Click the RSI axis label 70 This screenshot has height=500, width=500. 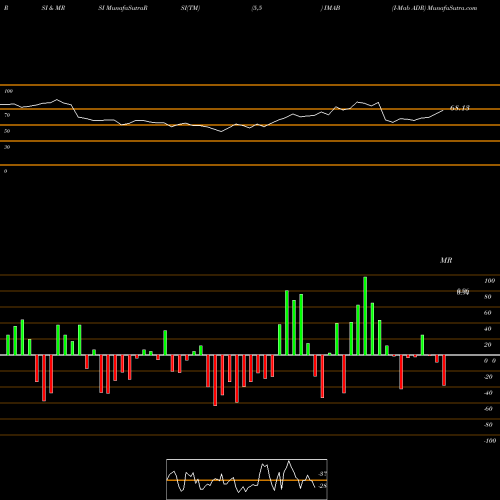[7, 115]
